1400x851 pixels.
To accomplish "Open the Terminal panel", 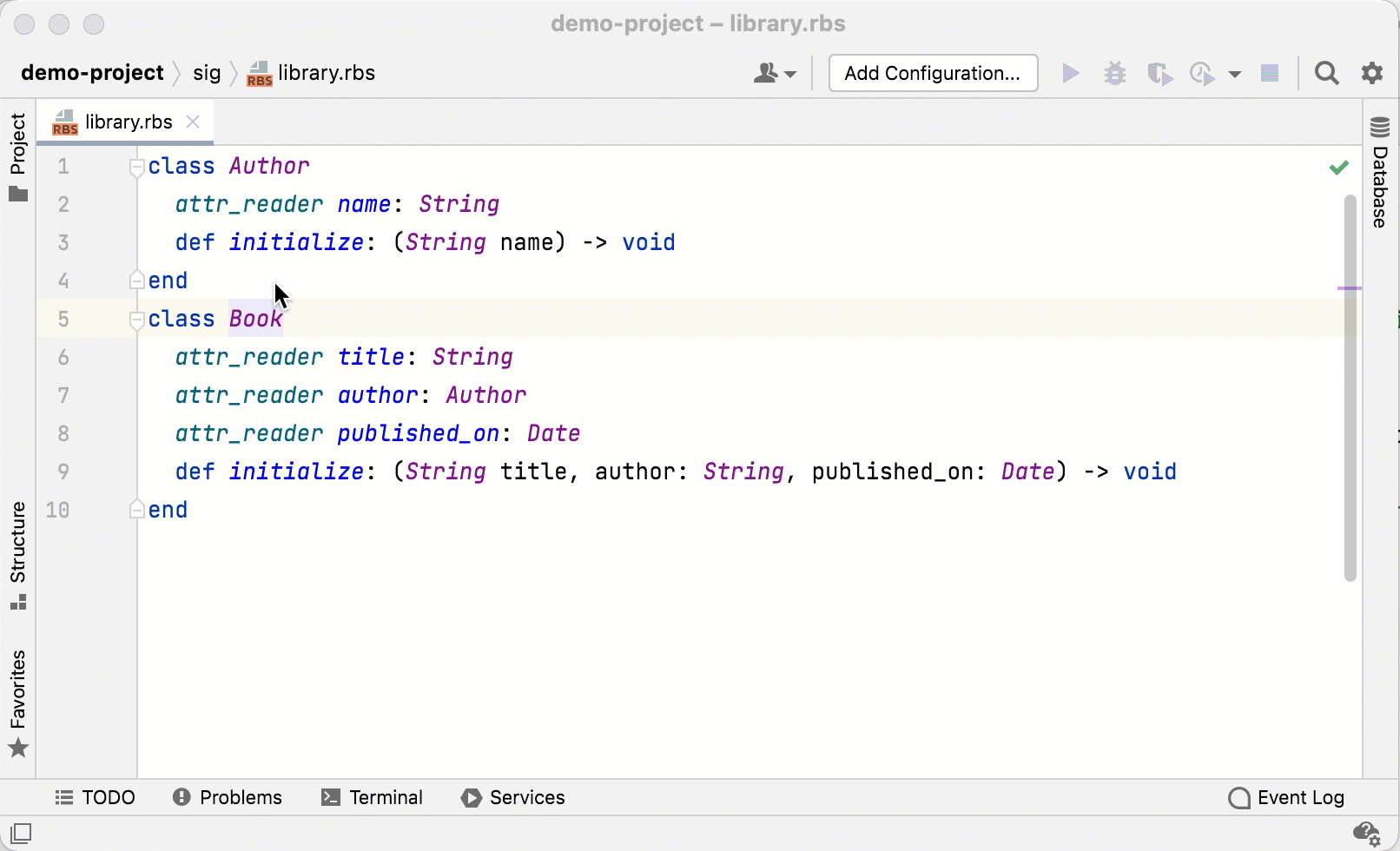I will click(x=372, y=797).
